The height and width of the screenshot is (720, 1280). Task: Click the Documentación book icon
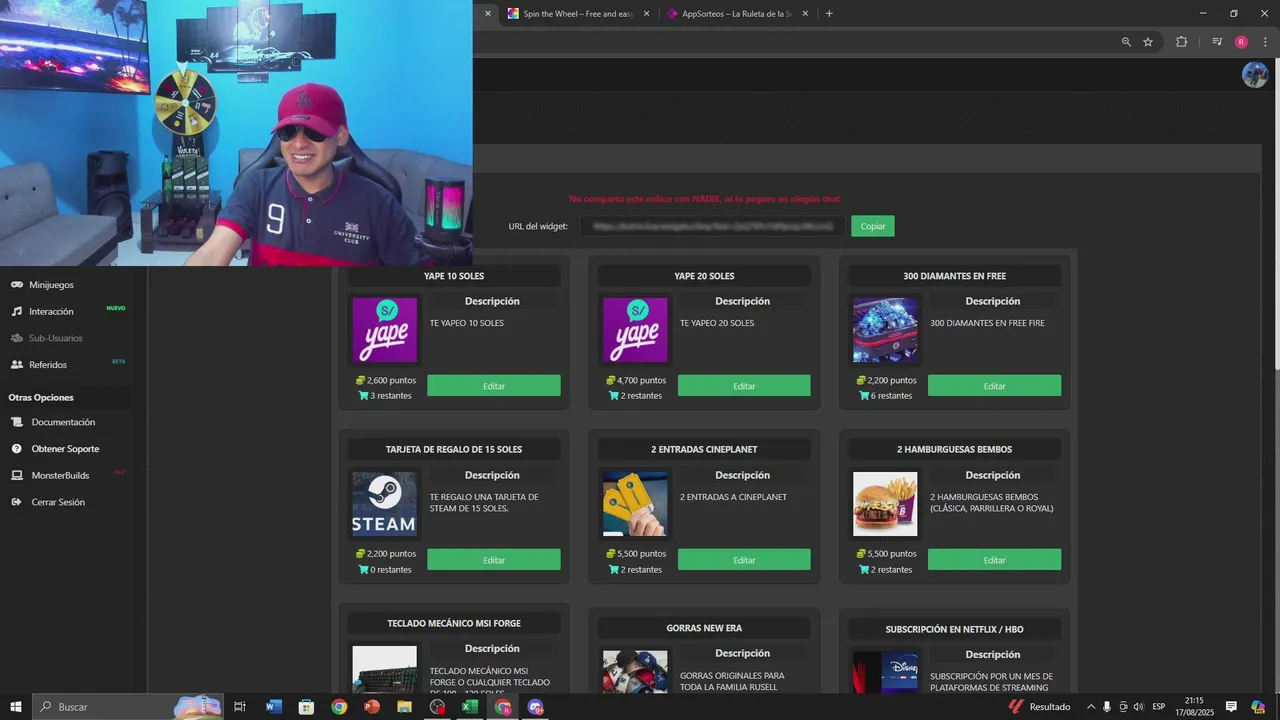click(x=17, y=422)
